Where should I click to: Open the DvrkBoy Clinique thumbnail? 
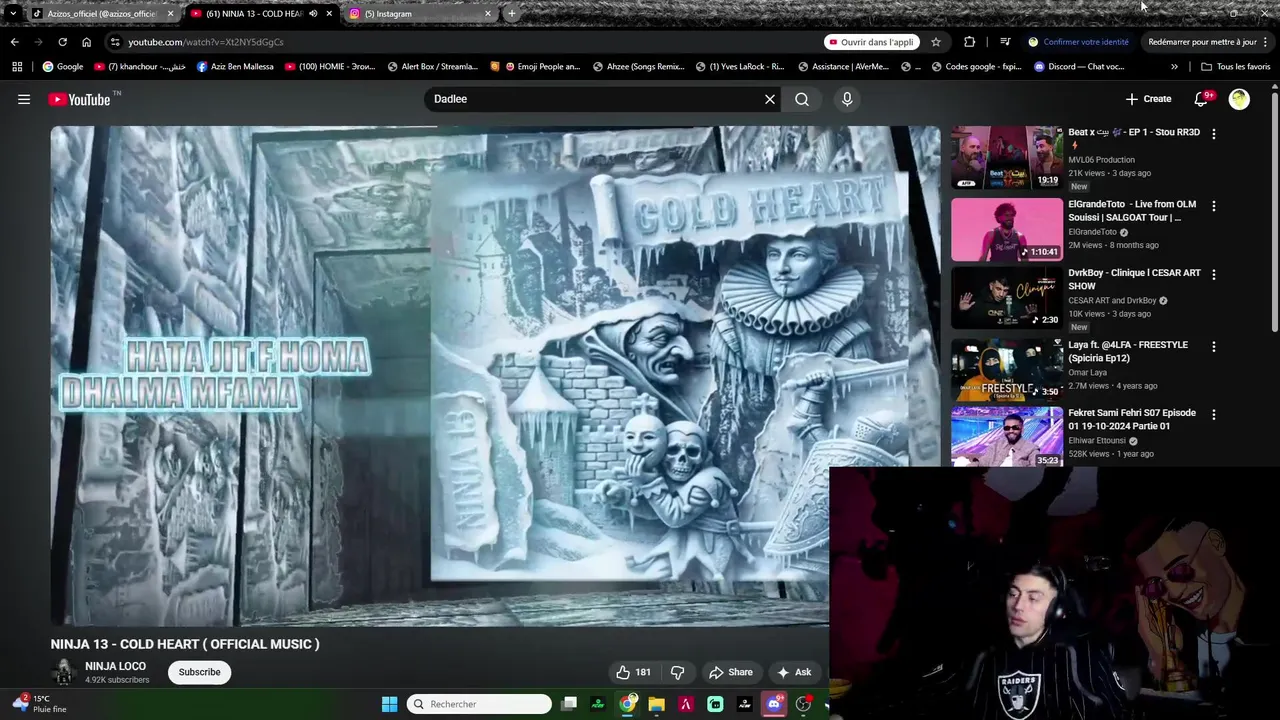1007,297
